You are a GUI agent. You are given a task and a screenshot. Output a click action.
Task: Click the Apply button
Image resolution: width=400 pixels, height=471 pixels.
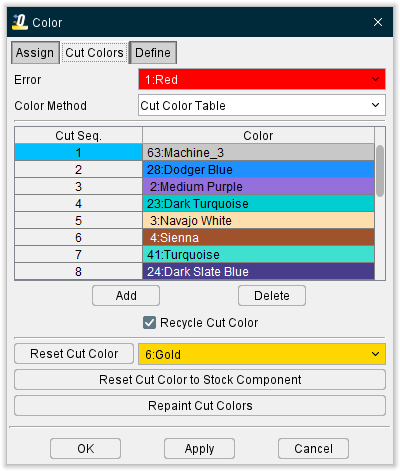[199, 449]
